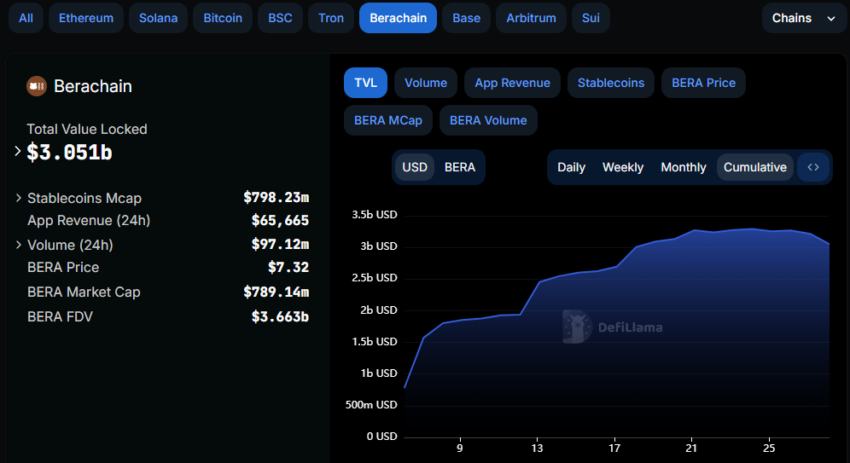The image size is (850, 463).
Task: Toggle the BERA Volume chart metric
Action: click(x=488, y=120)
